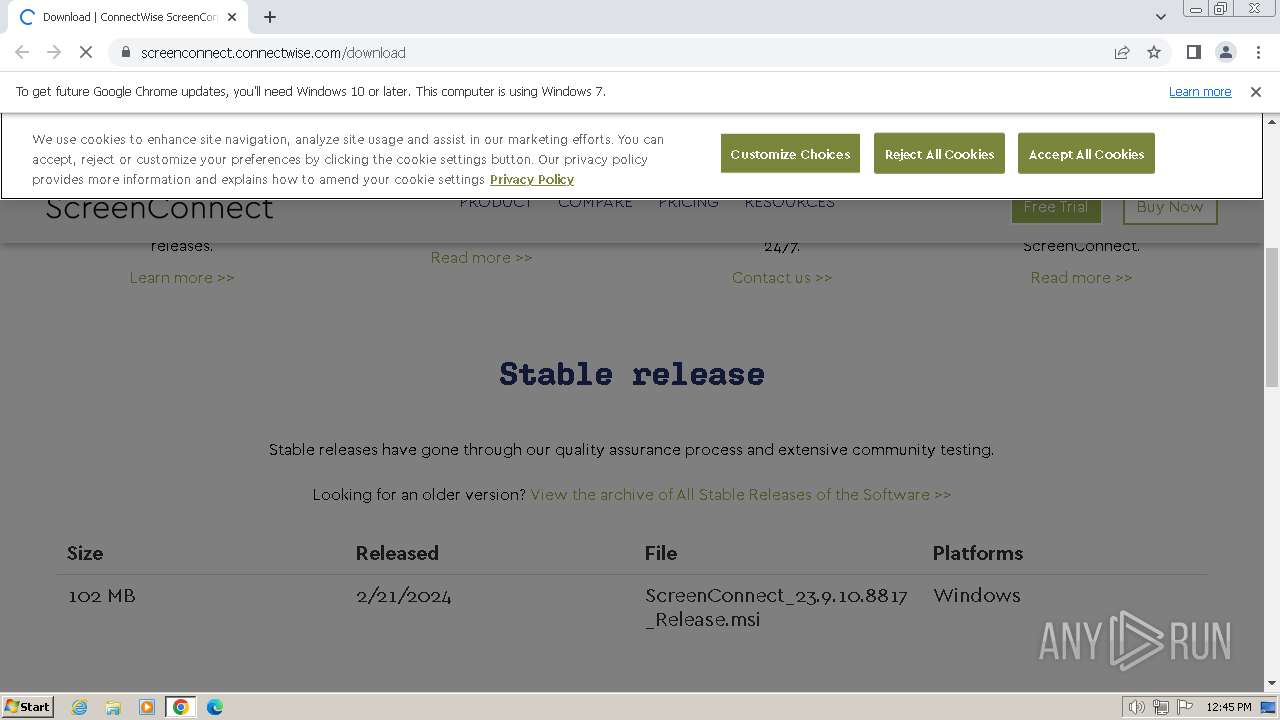1280x720 pixels.
Task: Open the Chrome three-dot menu
Action: pos(1258,53)
